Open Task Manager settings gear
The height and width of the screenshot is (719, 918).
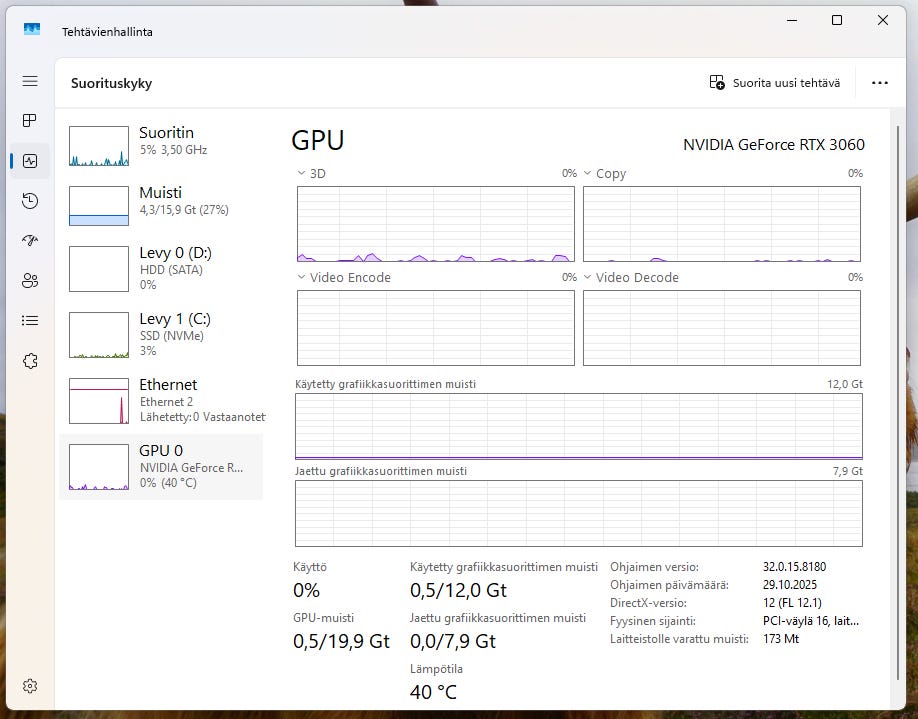(30, 686)
